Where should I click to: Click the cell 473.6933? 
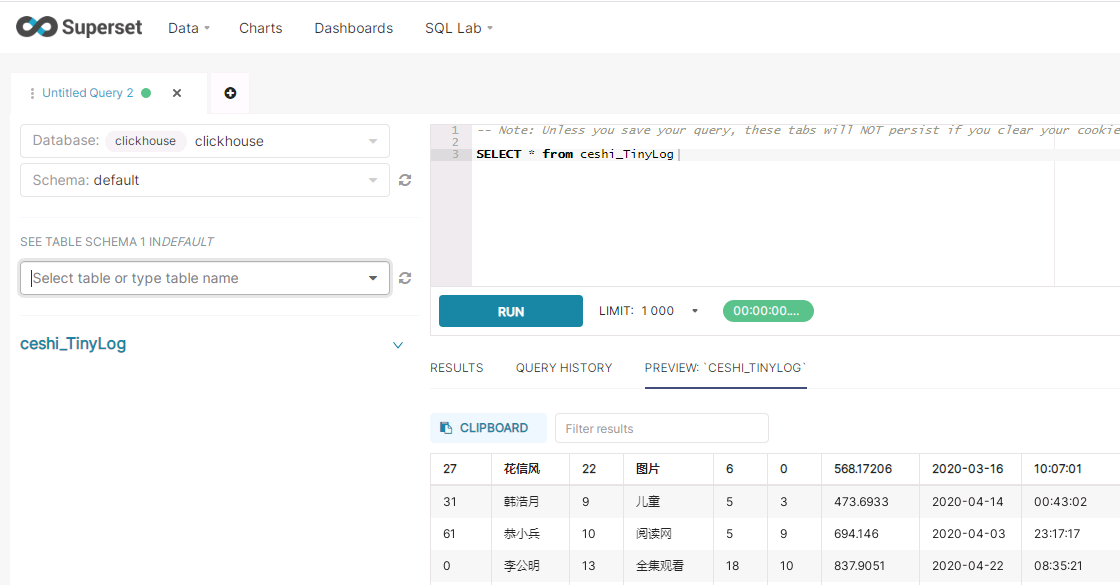tap(870, 501)
